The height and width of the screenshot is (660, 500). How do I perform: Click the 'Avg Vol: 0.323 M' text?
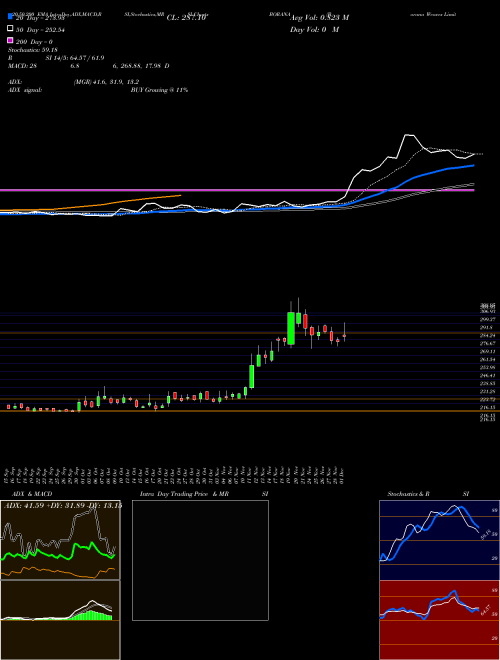(319, 18)
